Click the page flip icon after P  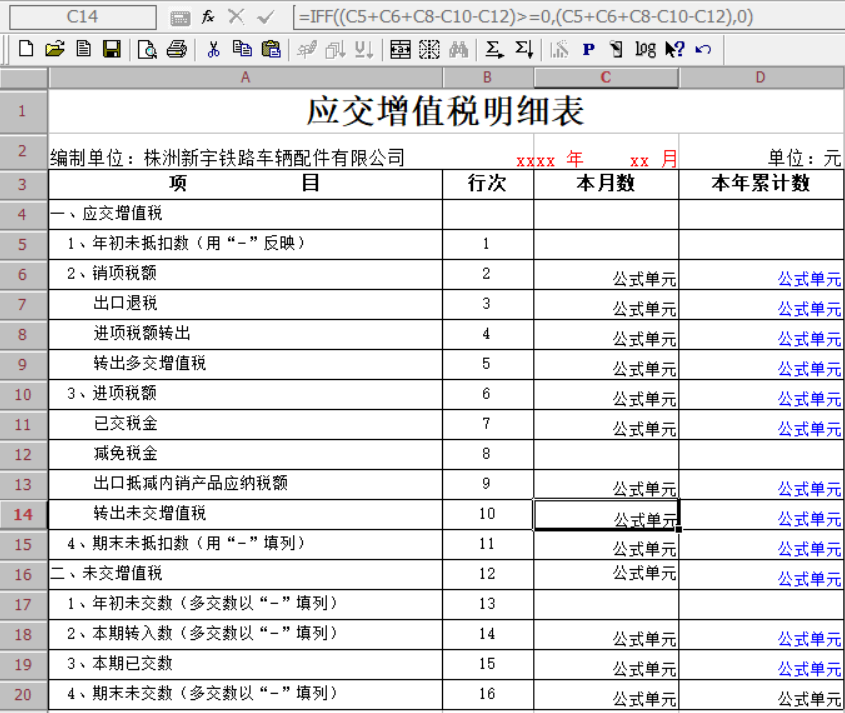pyautogui.click(x=616, y=50)
